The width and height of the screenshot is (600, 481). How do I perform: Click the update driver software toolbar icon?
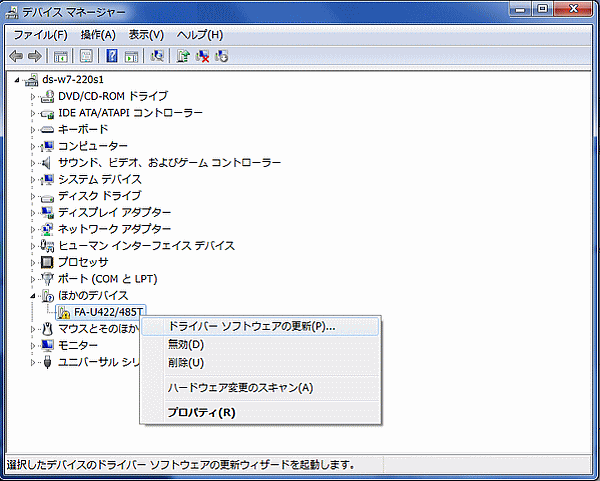[x=183, y=56]
